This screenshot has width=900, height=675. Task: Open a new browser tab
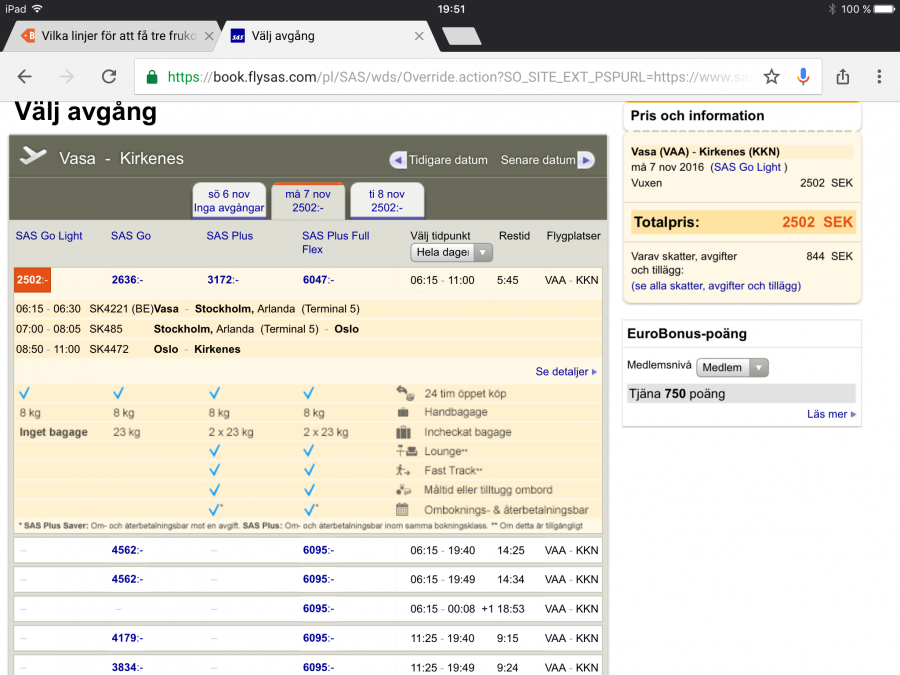tap(462, 36)
